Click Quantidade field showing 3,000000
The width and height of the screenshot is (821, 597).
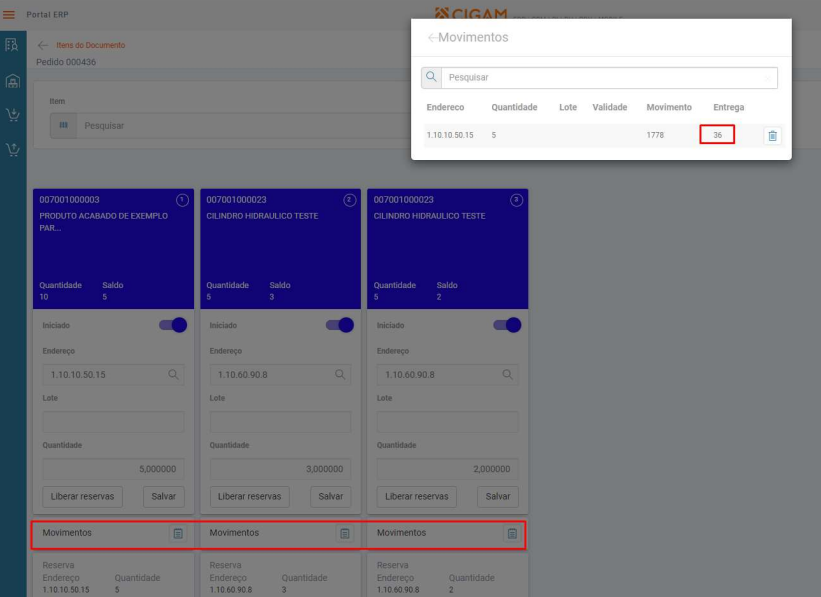(x=280, y=469)
